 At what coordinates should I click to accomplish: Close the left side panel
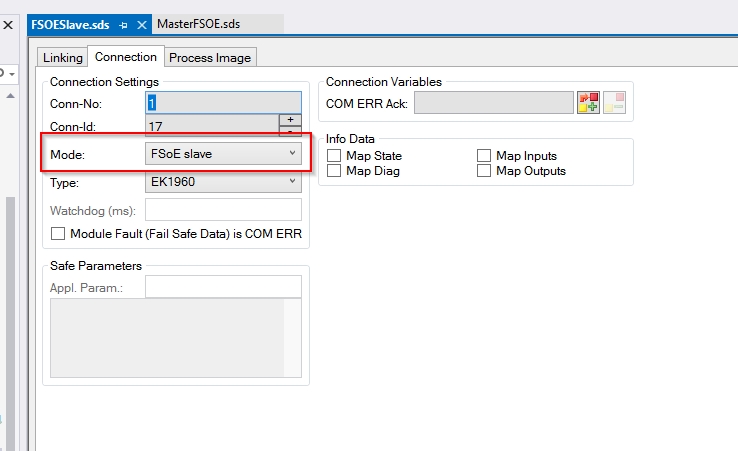click(7, 24)
